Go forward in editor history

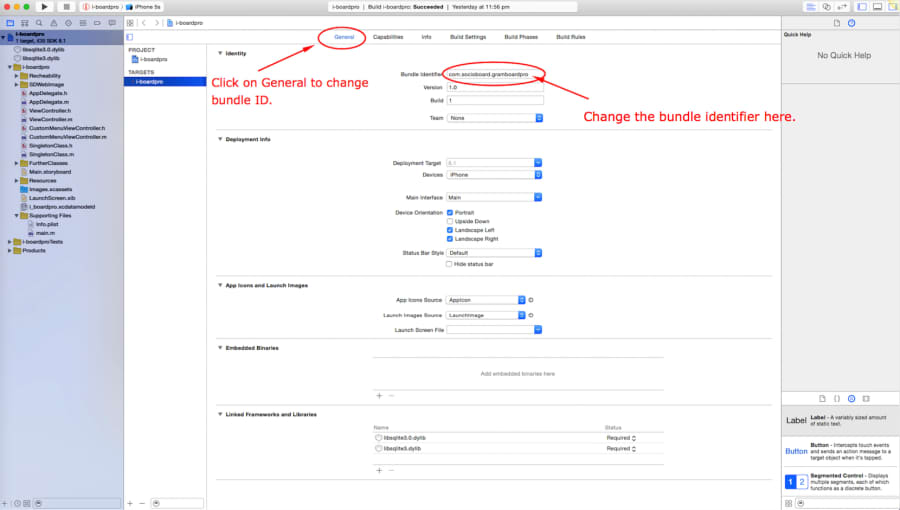(x=156, y=23)
